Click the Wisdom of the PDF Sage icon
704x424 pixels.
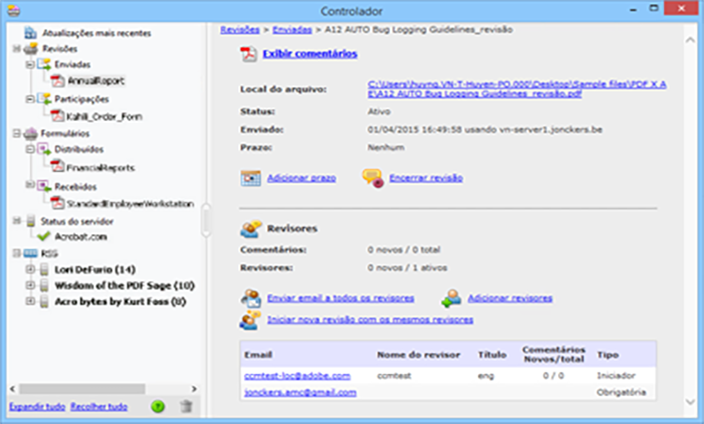[x=44, y=286]
